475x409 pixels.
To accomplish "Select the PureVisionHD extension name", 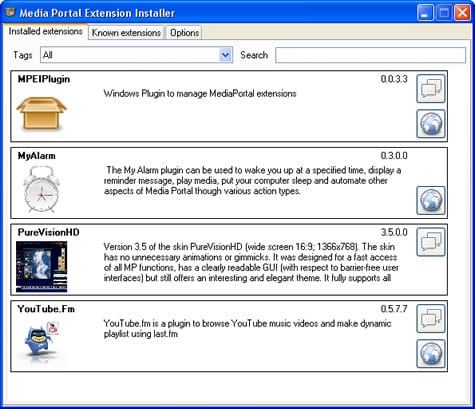I will 49,232.
